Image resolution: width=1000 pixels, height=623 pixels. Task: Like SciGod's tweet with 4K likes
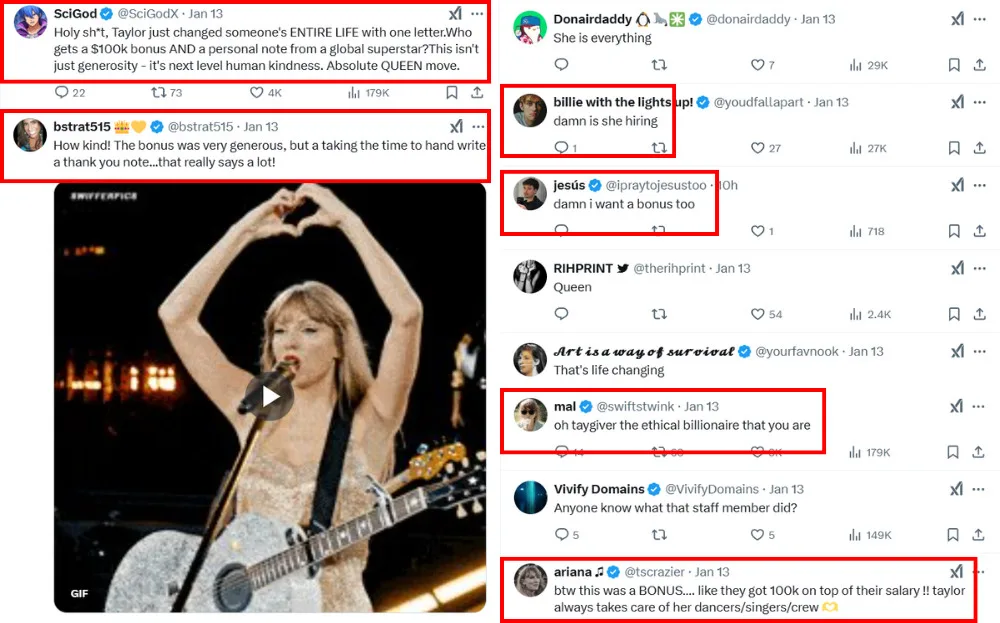click(257, 93)
